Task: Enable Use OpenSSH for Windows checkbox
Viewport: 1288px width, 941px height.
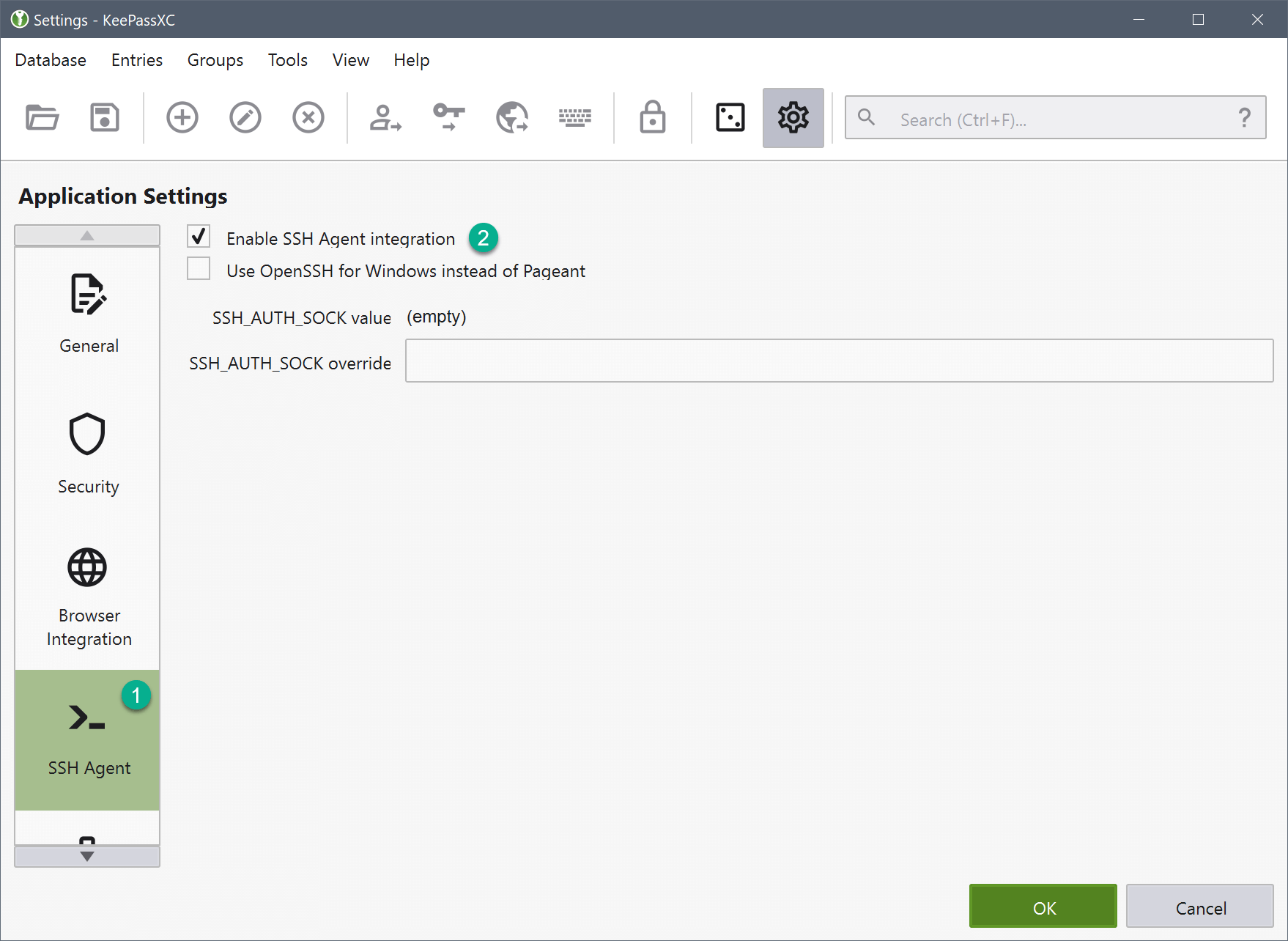Action: point(199,269)
